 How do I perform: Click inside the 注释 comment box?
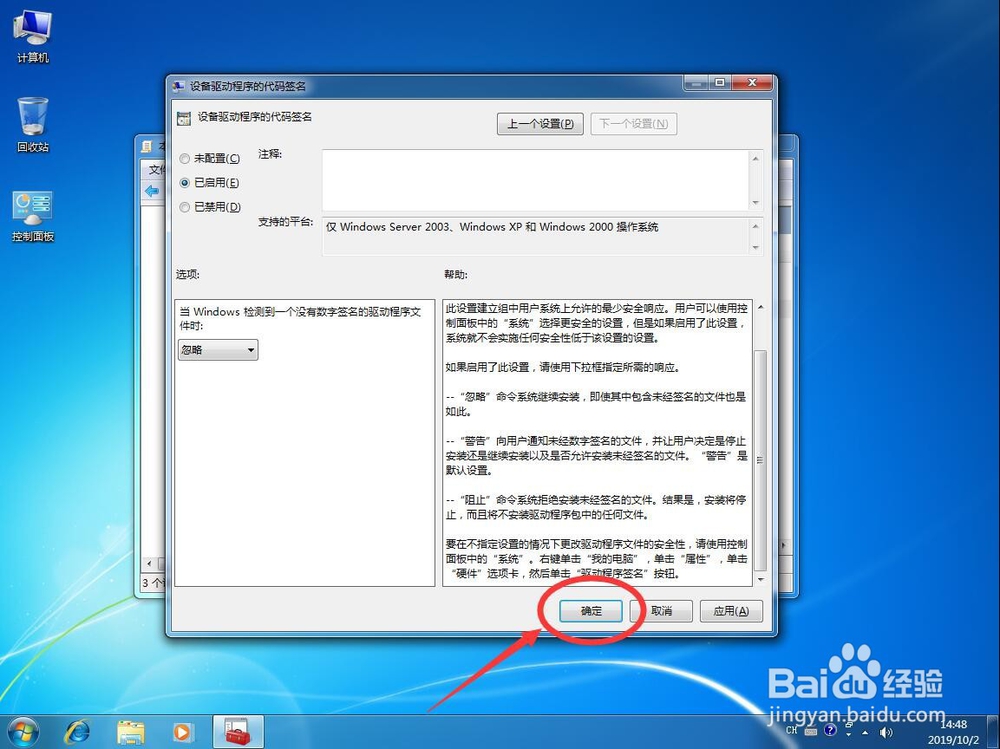(x=535, y=180)
